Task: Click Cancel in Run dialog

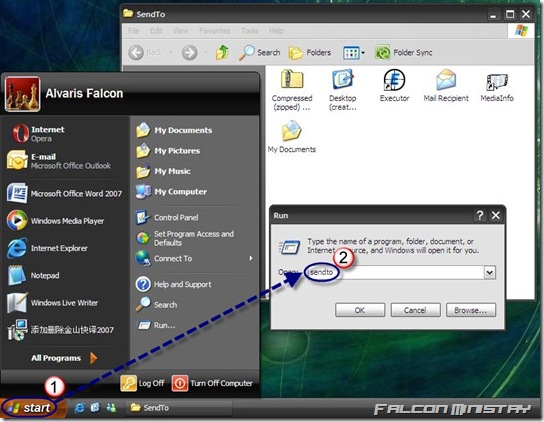Action: pyautogui.click(x=415, y=310)
